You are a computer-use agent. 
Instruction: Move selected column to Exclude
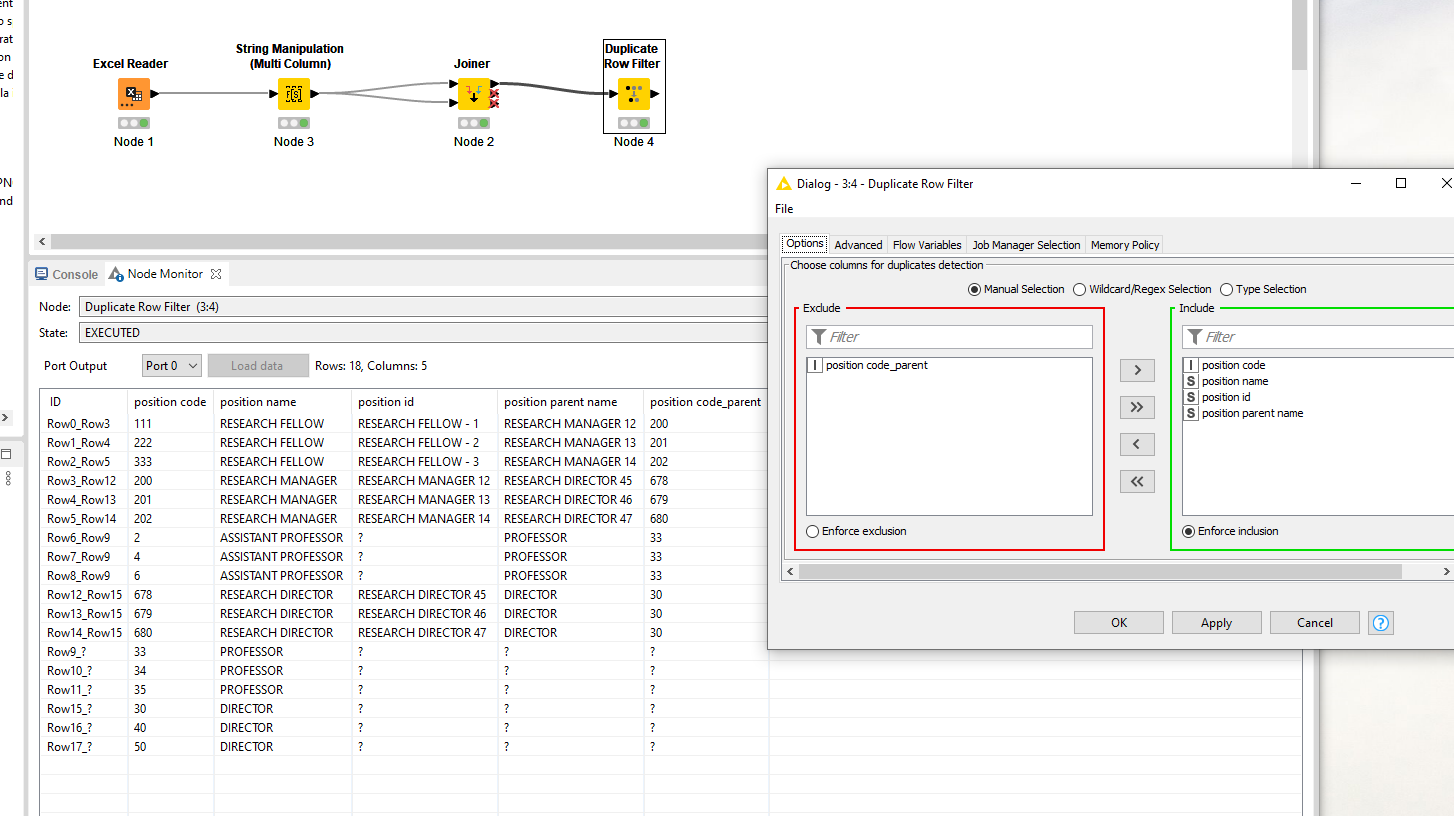coord(1137,444)
